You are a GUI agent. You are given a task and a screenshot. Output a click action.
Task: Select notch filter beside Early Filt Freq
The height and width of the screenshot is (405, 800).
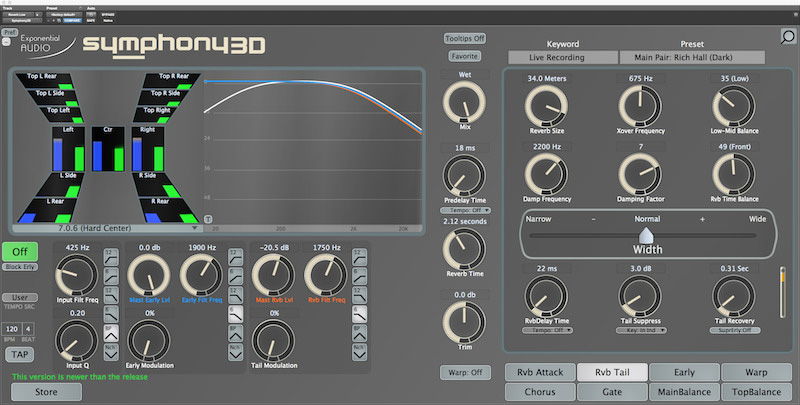[x=235, y=352]
